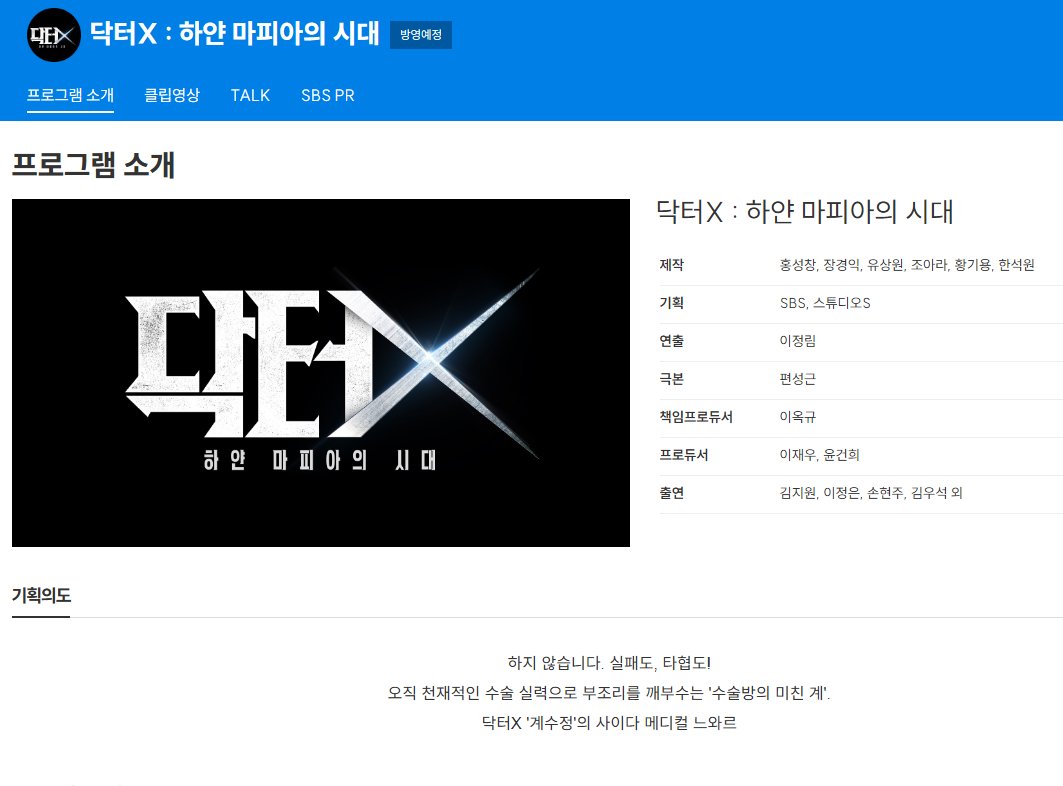Click the 기획 row label
The width and height of the screenshot is (1063, 786).
(x=672, y=303)
